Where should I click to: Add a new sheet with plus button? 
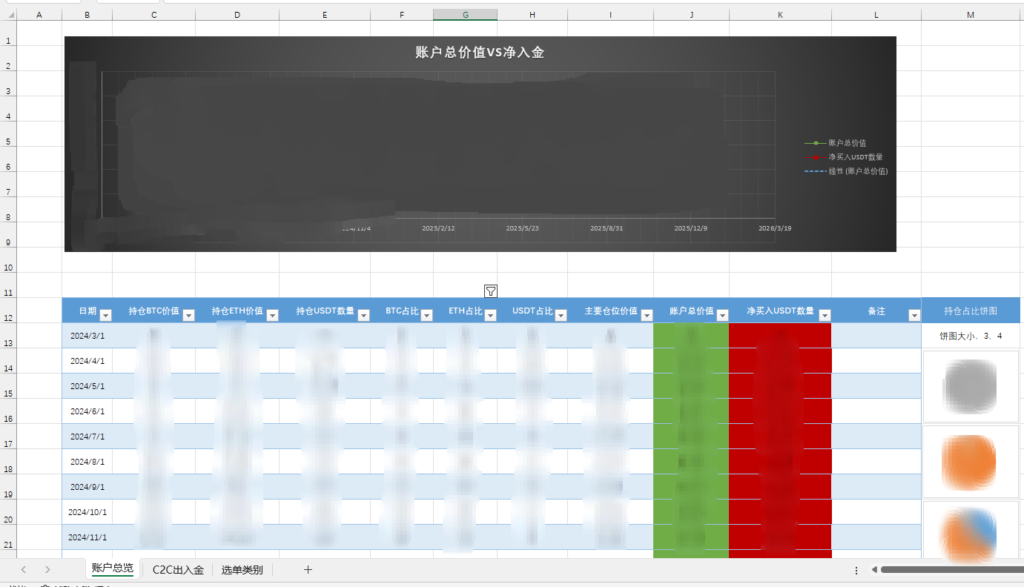(x=308, y=570)
